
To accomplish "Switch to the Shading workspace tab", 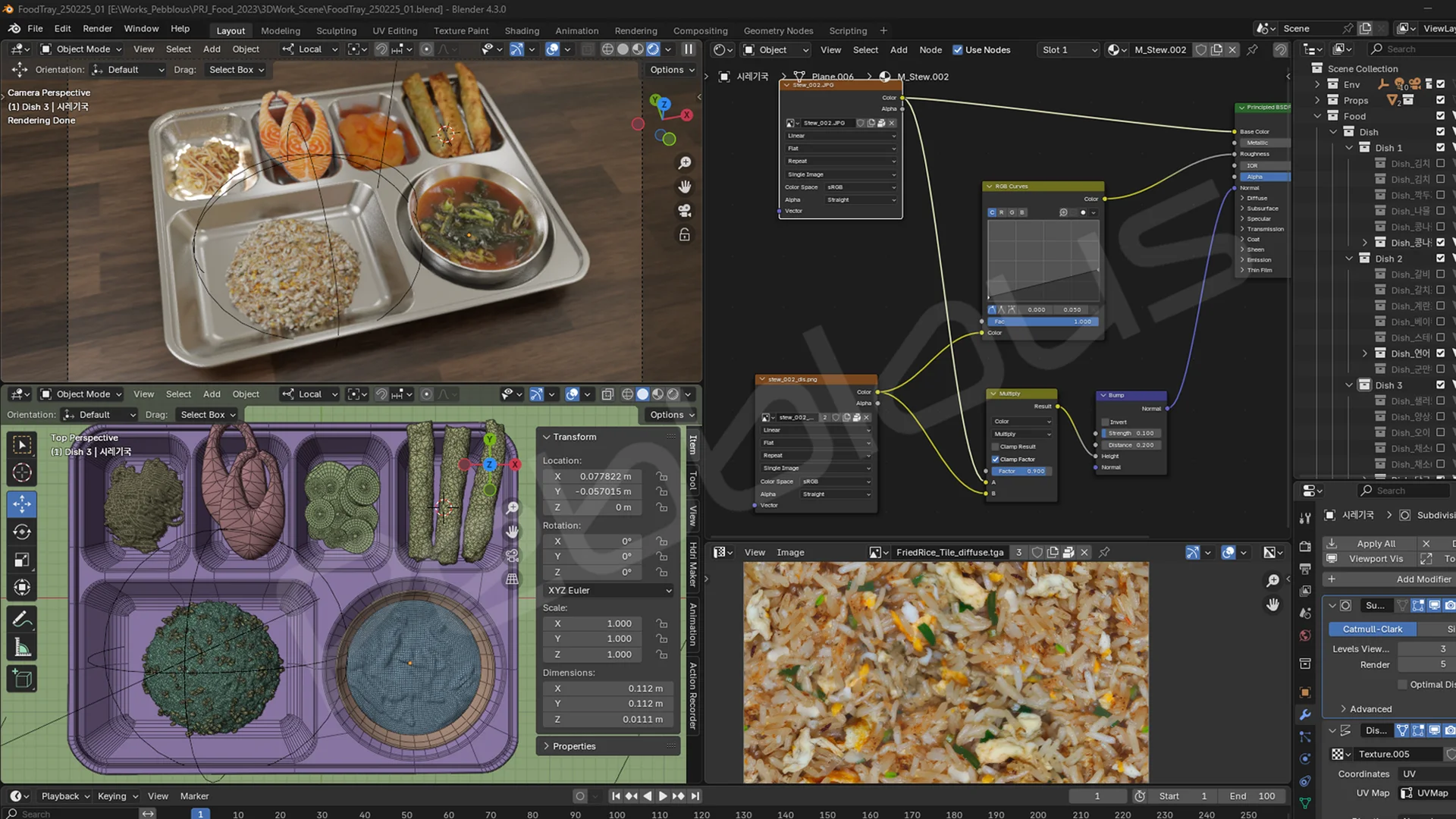I will [x=522, y=31].
